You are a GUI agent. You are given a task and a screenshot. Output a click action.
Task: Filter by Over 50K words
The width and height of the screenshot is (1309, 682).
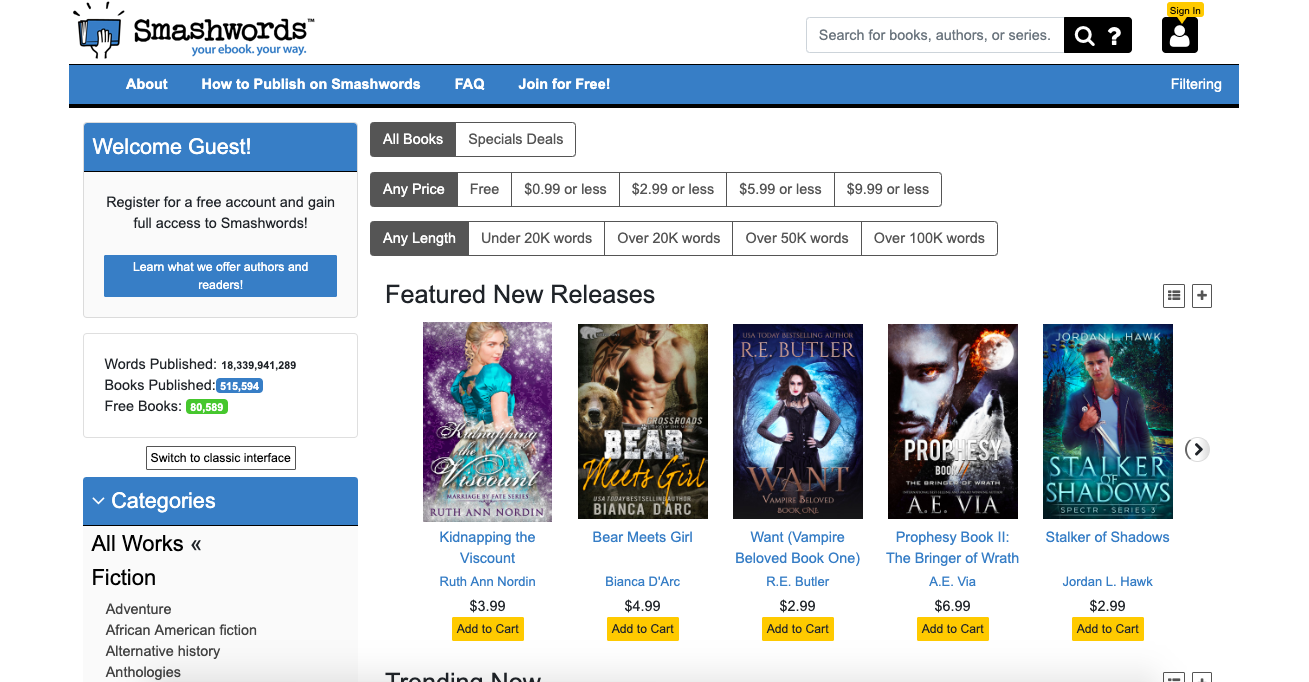tap(797, 238)
